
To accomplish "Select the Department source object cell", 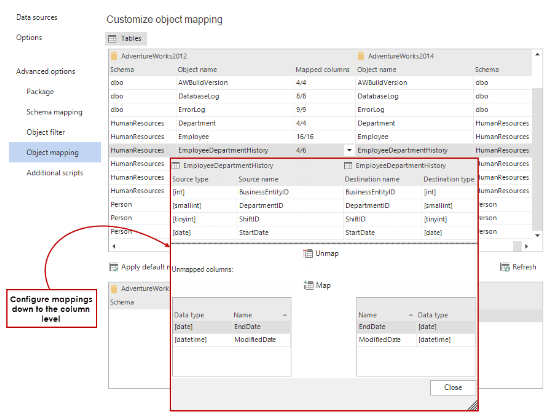I will pyautogui.click(x=235, y=123).
